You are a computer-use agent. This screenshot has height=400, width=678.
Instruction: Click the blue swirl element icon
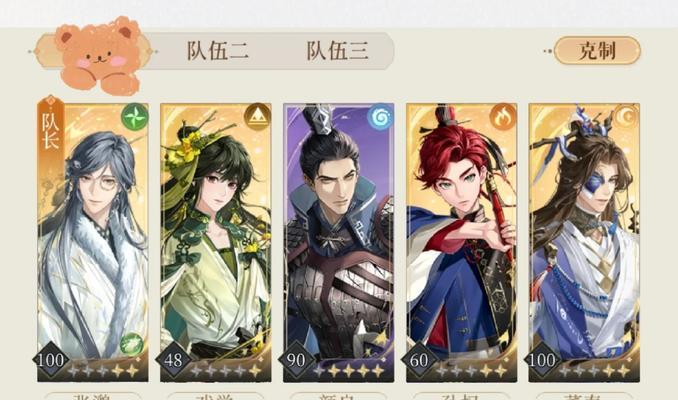tap(381, 117)
